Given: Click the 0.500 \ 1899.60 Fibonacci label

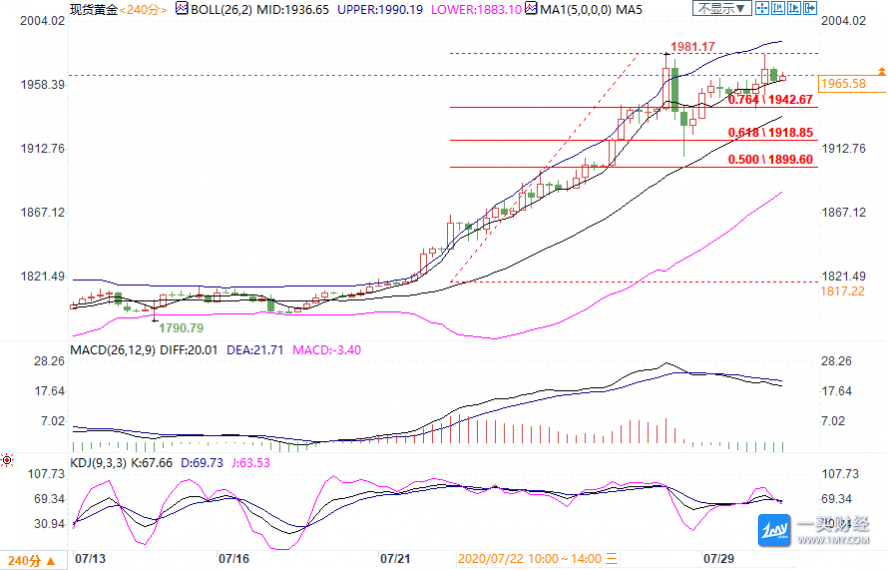Looking at the screenshot, I should coord(771,160).
